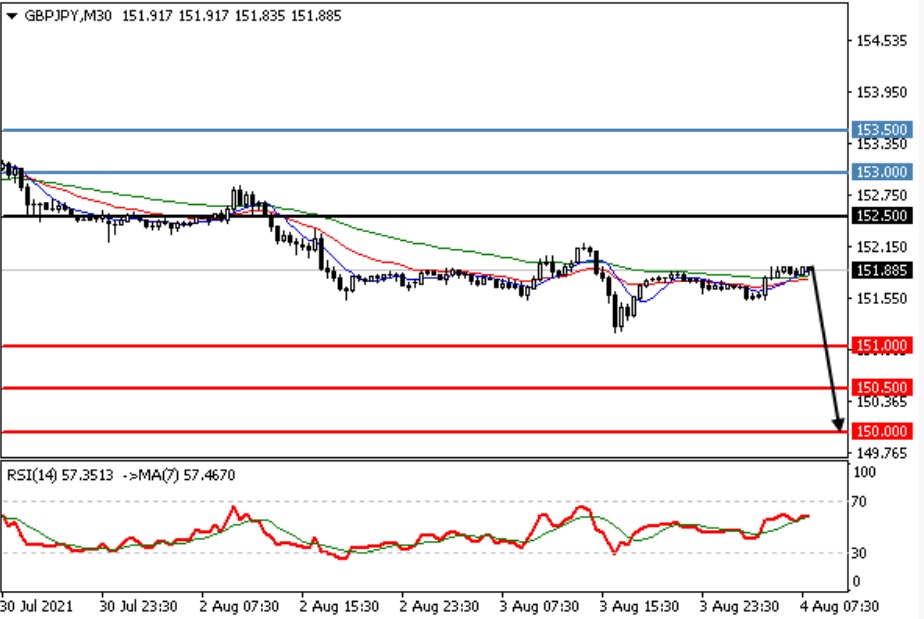Click the RSI 100 scale value
924x619 pixels.
(864, 472)
